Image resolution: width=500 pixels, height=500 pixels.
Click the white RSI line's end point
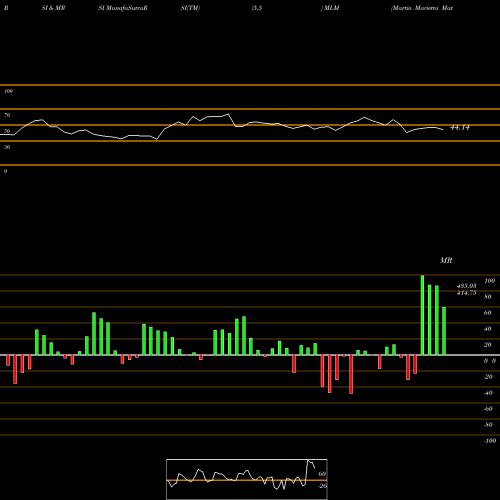tap(443, 129)
